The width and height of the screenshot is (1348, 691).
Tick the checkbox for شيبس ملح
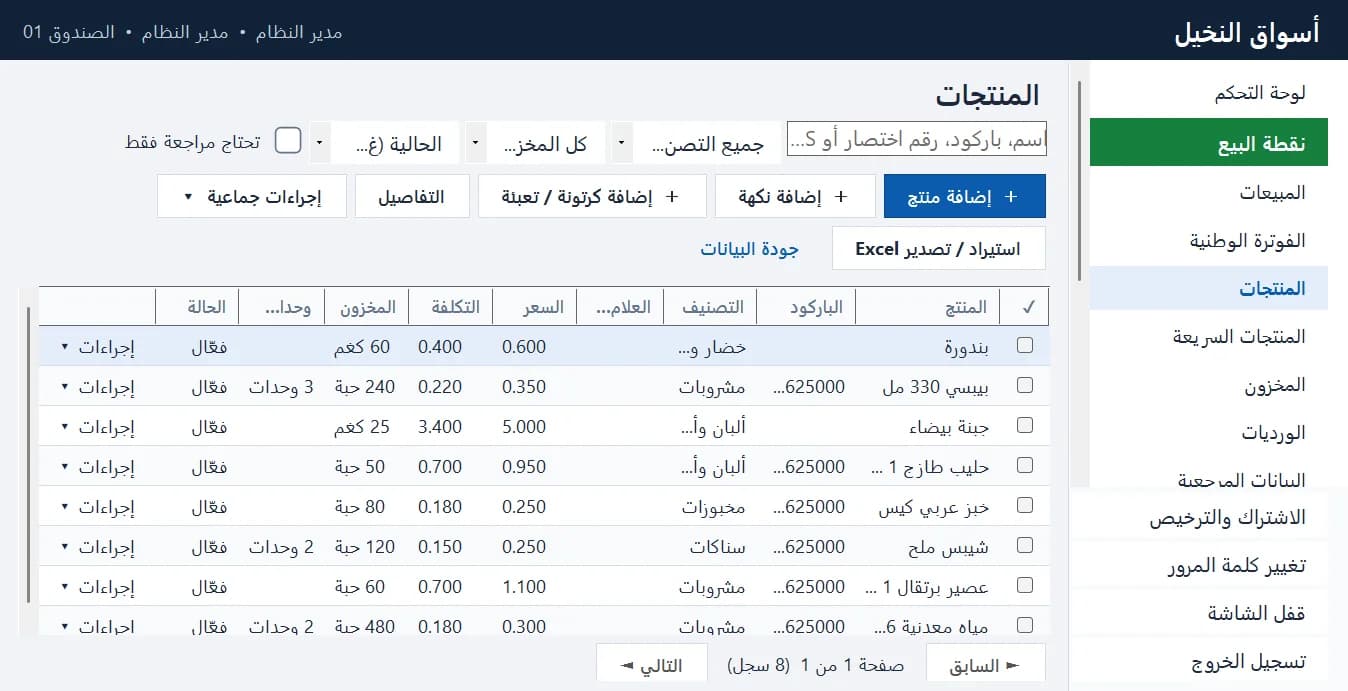tap(1024, 545)
